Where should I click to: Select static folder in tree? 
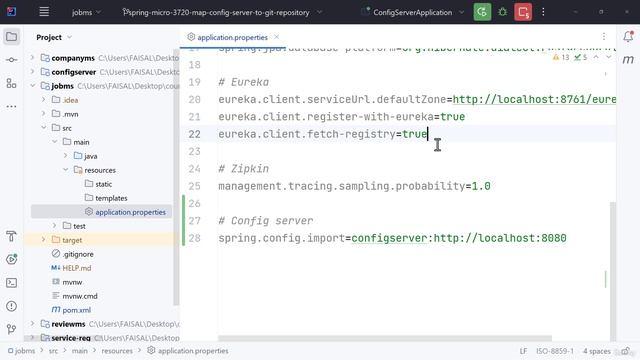98,184
